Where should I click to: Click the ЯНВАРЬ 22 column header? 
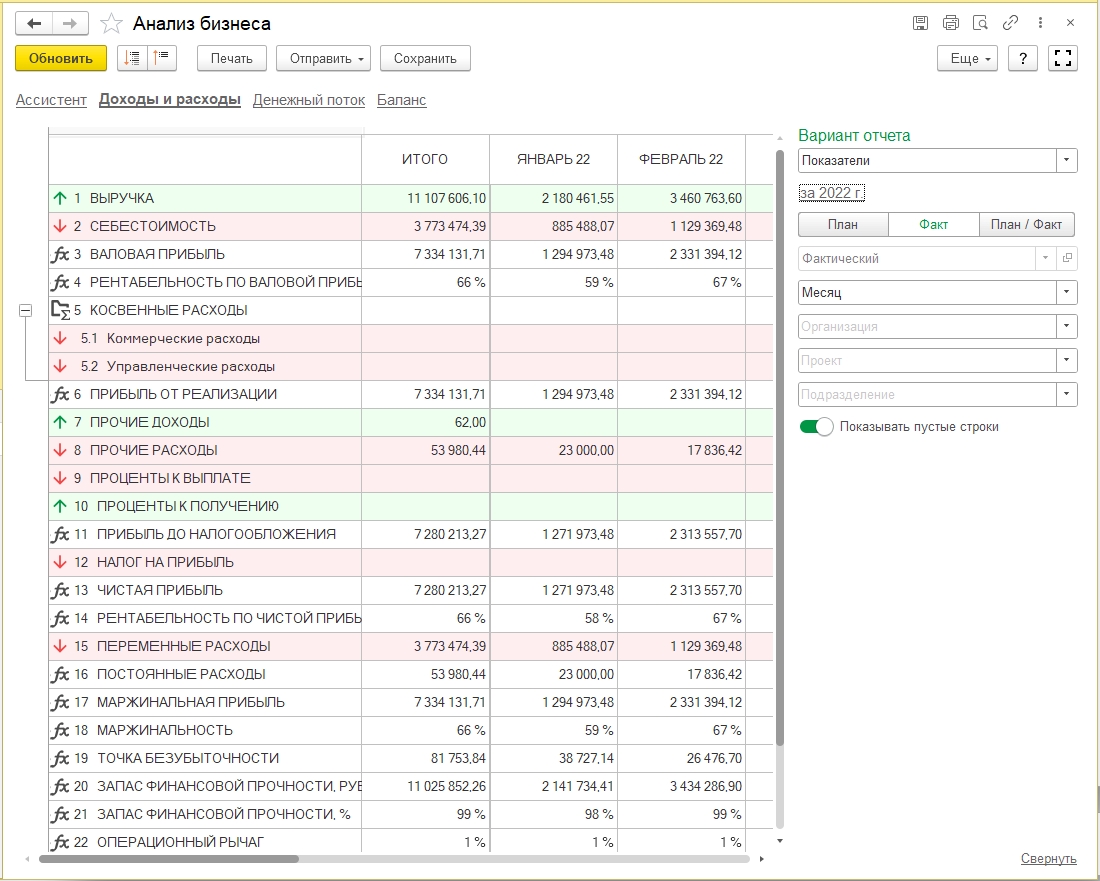(x=554, y=159)
